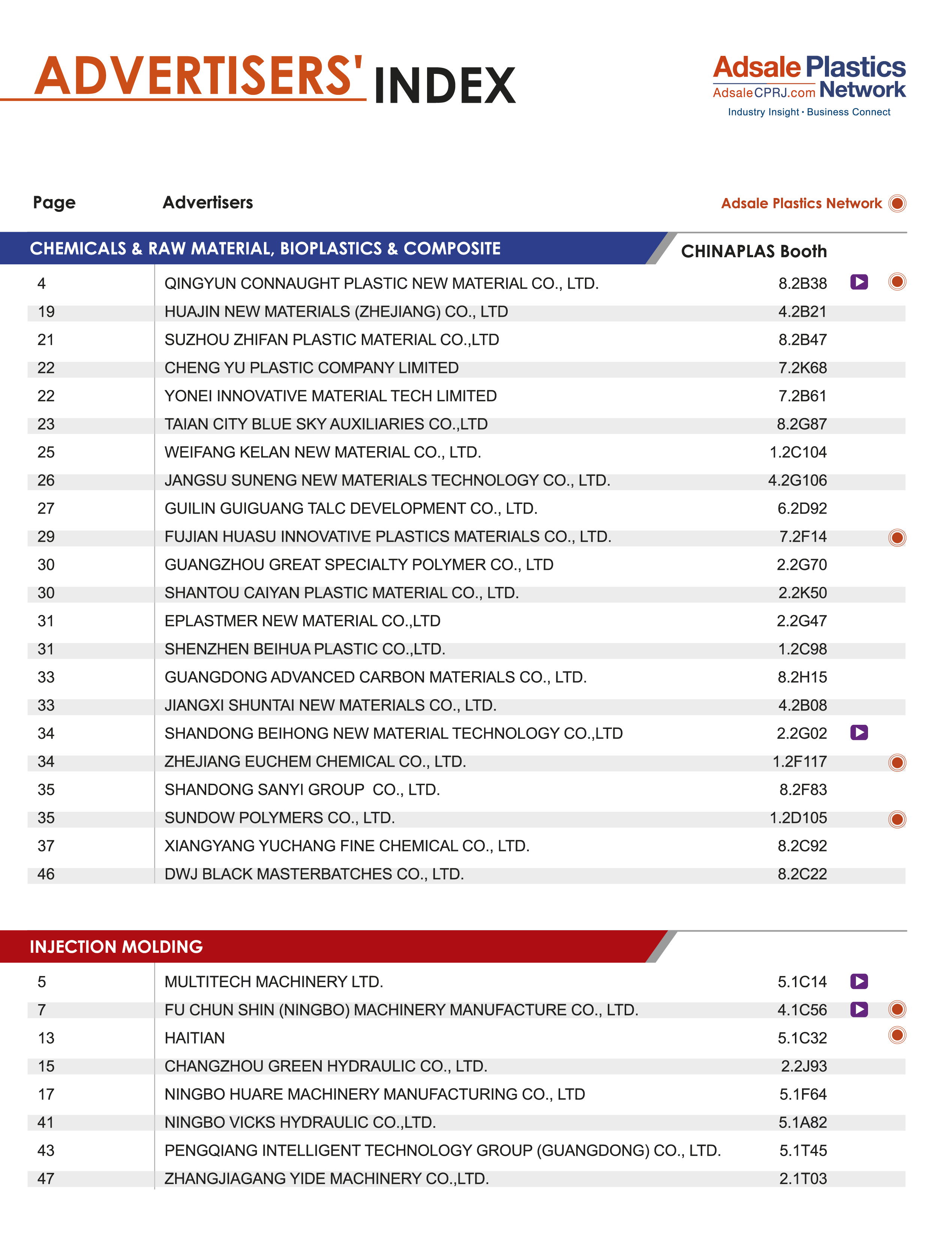
Task: Click the Adsale Plastics Network legend icon
Action: pos(897,203)
